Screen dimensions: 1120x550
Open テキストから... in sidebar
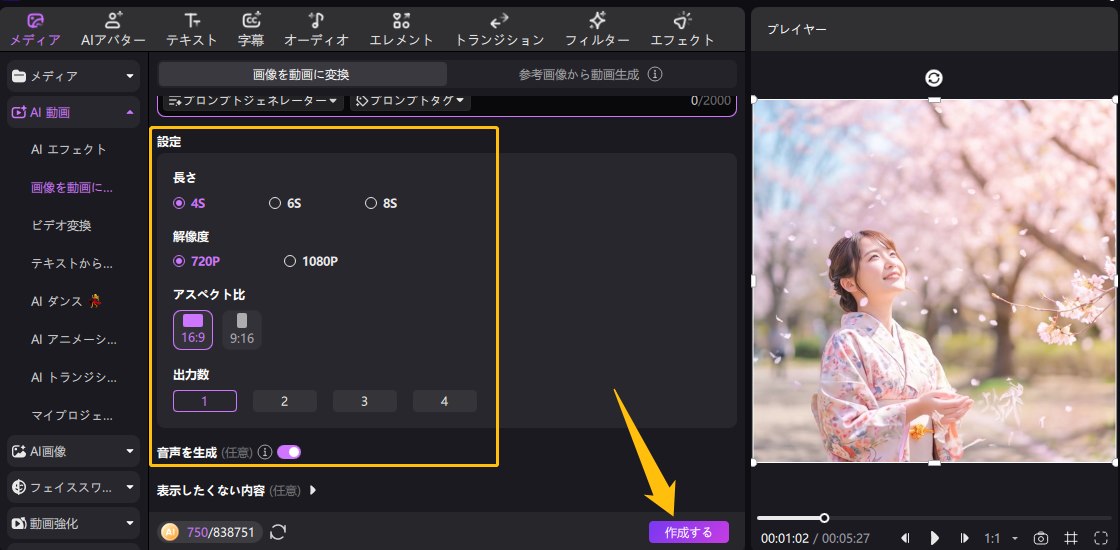72,264
